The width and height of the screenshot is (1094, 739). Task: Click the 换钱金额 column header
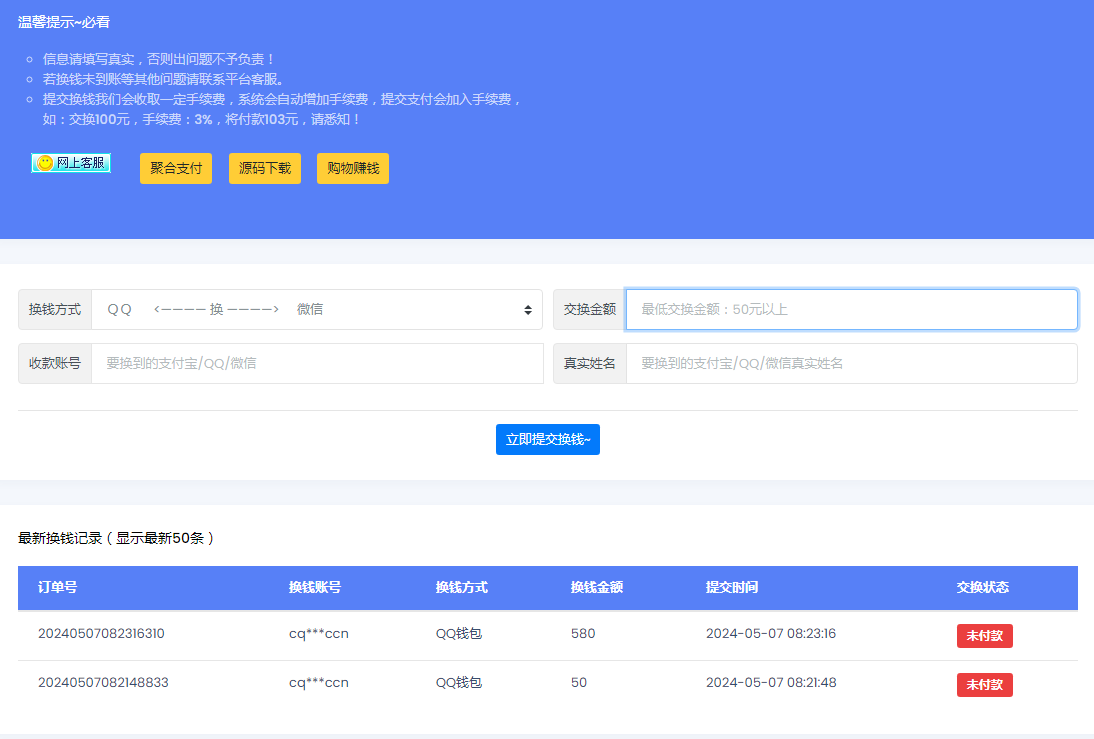(597, 588)
